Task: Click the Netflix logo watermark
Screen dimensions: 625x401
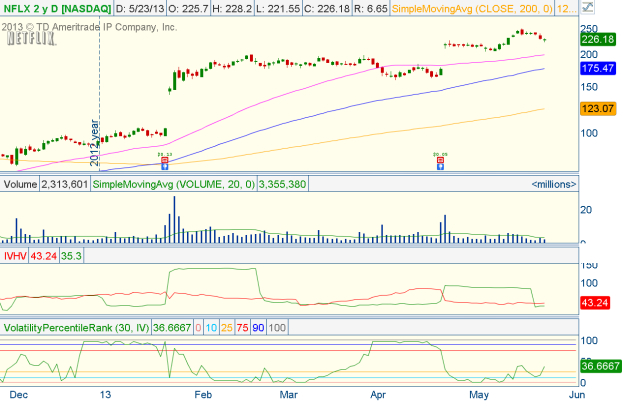Action: tap(27, 40)
